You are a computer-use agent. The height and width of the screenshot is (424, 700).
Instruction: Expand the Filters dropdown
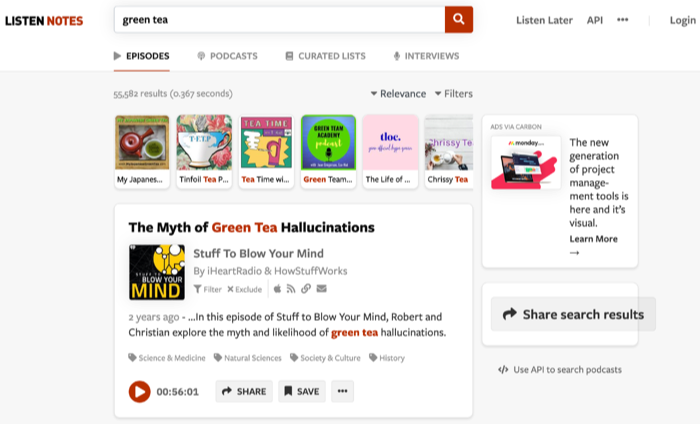click(x=453, y=94)
